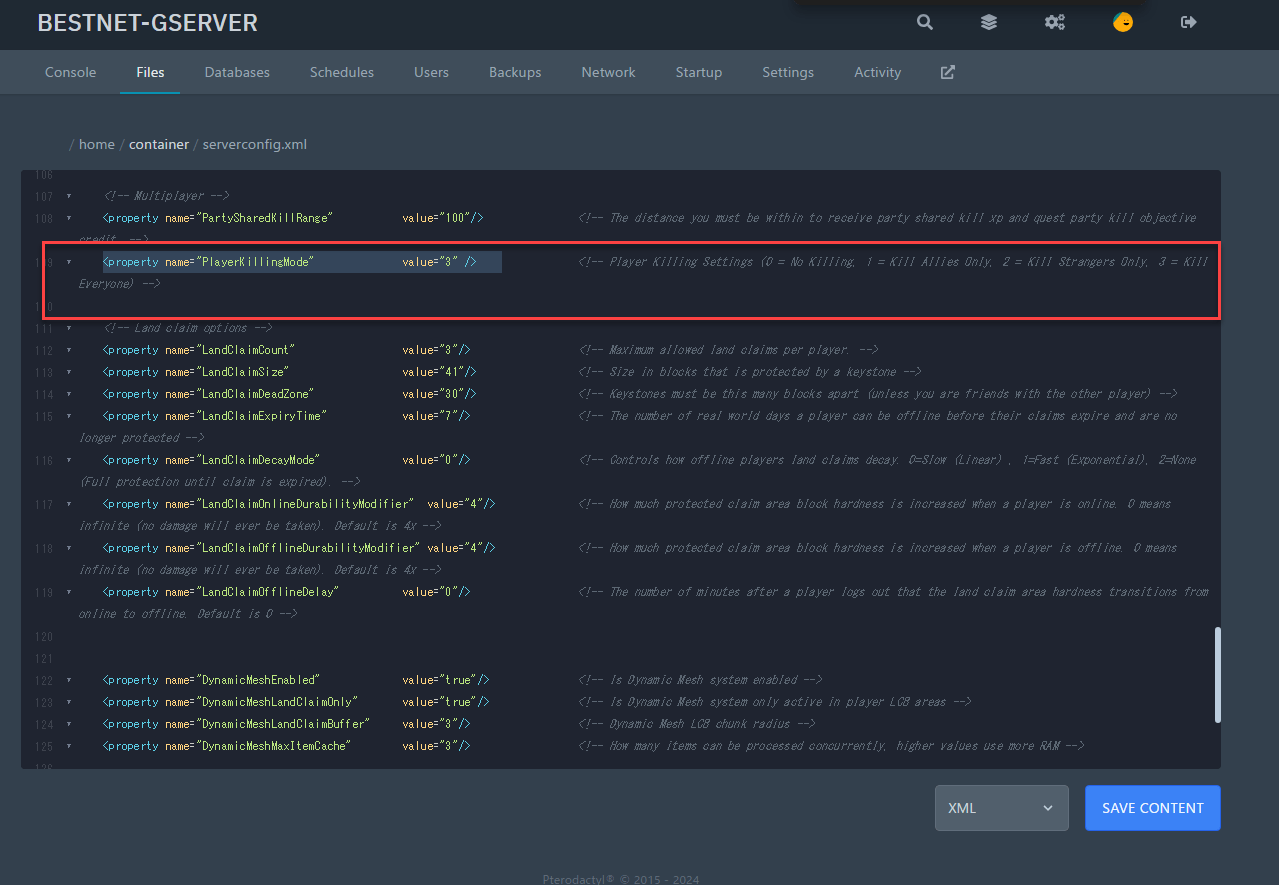Select the Files tab

150,72
